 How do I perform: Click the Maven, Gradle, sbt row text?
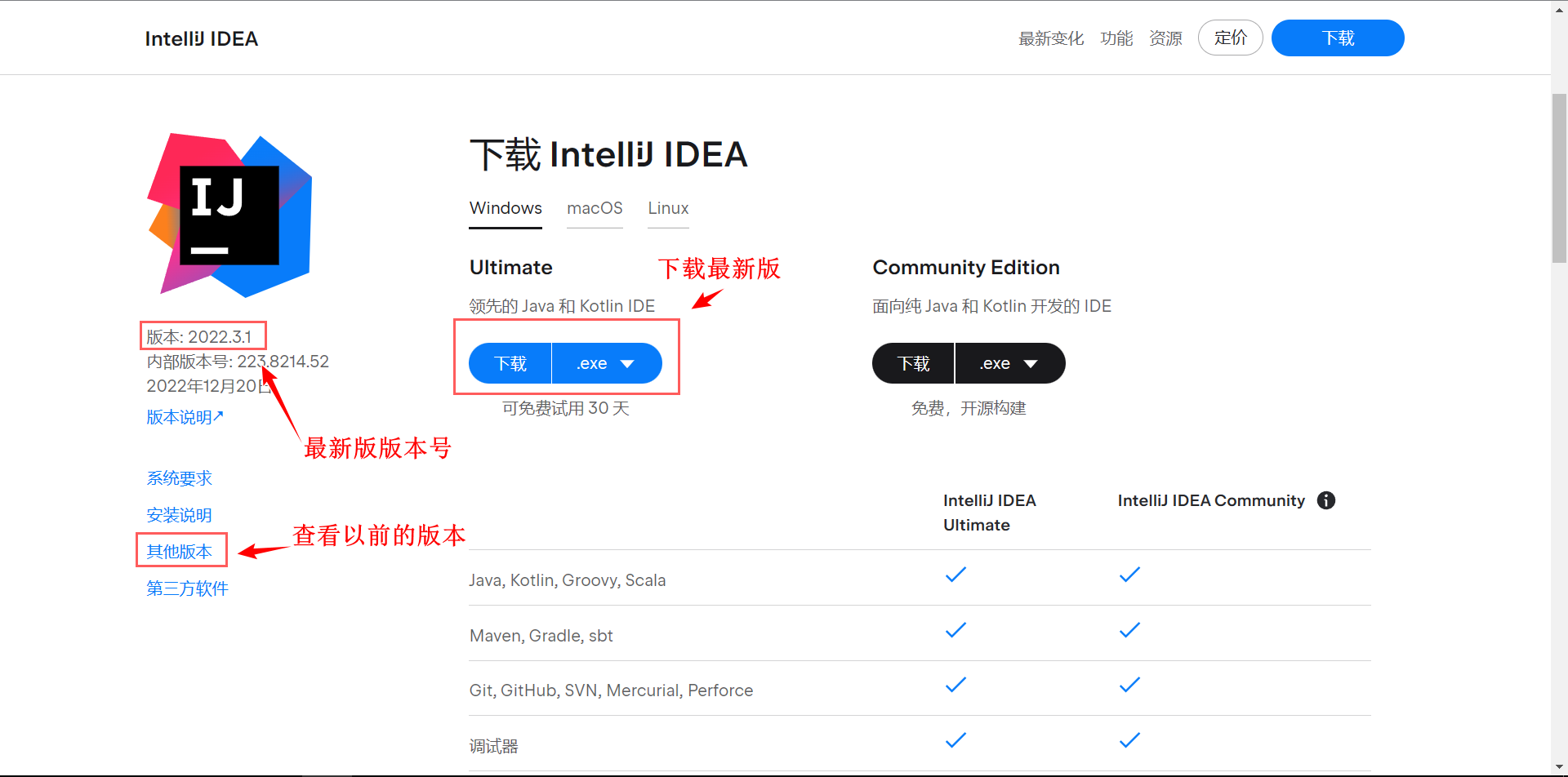(541, 636)
